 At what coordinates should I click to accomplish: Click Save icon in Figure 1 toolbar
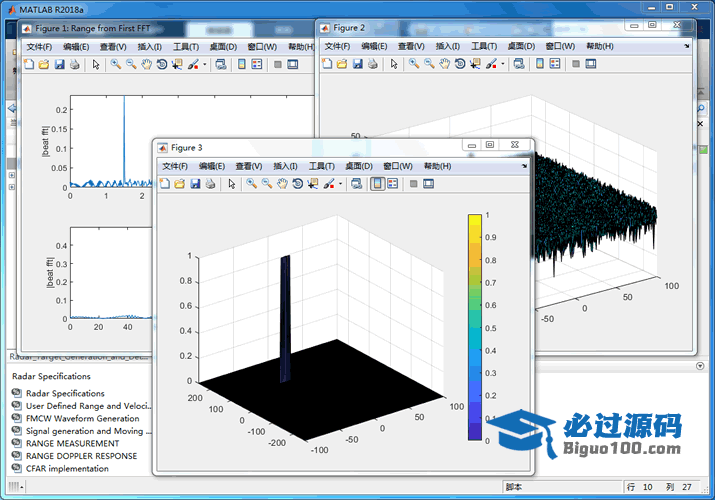59,64
